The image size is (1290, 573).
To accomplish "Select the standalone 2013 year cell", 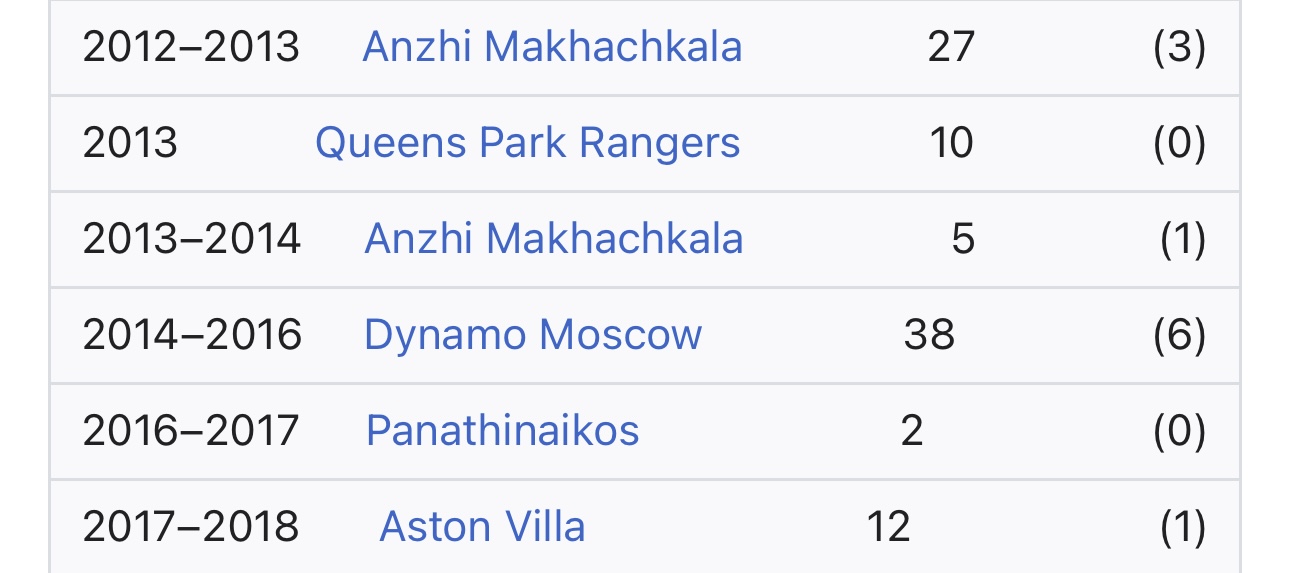I will (130, 144).
